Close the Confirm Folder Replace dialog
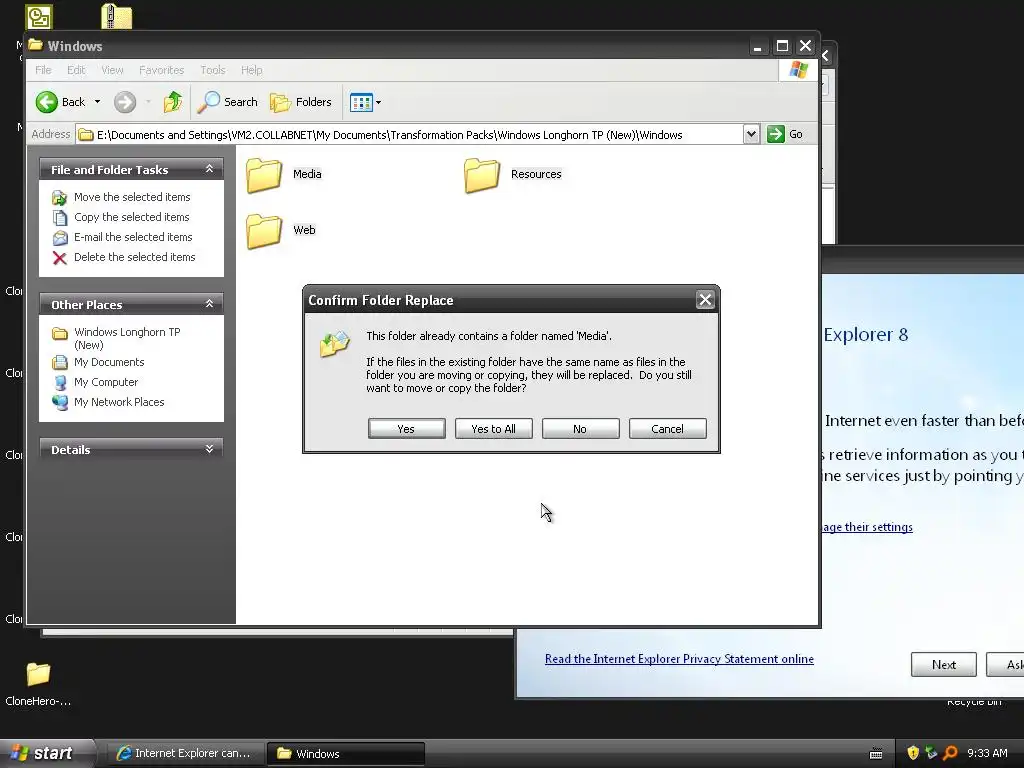The image size is (1024, 768). 705,300
